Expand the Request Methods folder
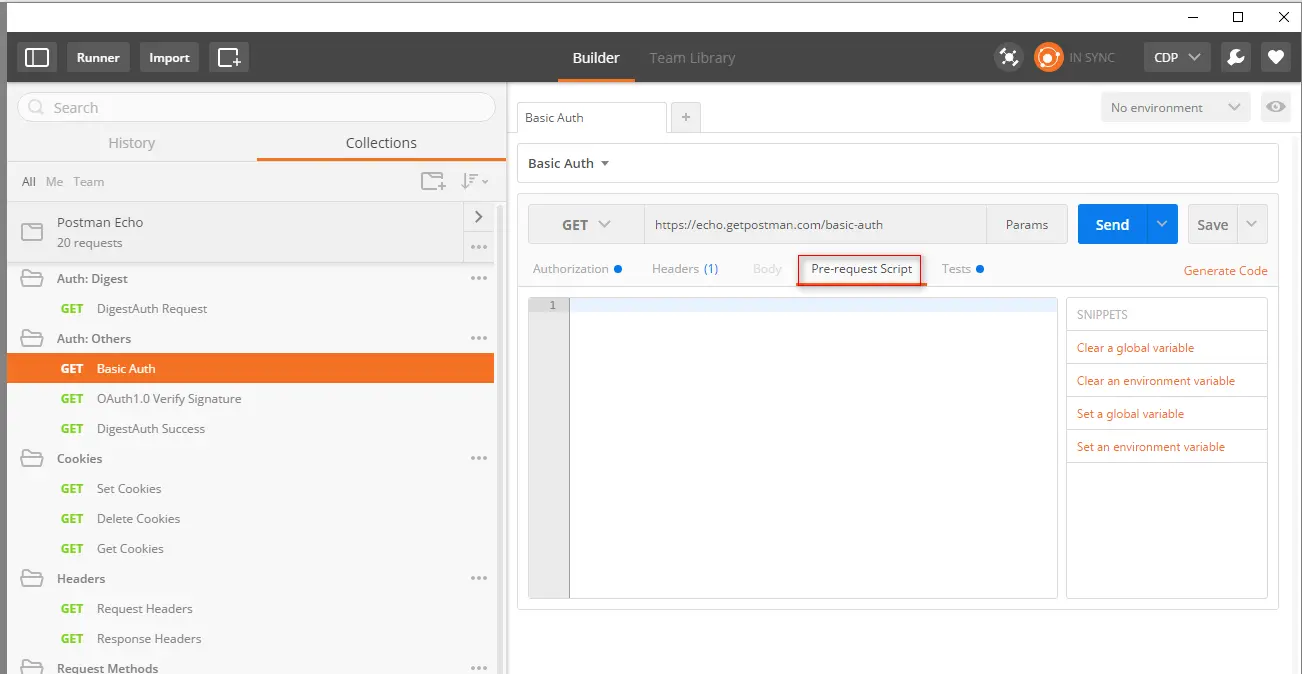Image resolution: width=1302 pixels, height=674 pixels. (32, 667)
